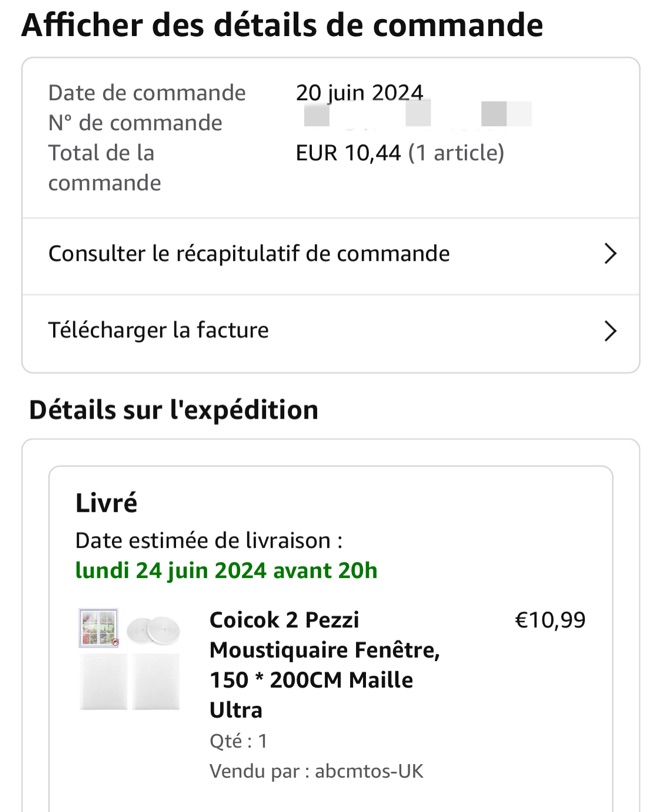The height and width of the screenshot is (812, 662).
Task: Click the seller name abcmtos-UK
Action: 369,771
